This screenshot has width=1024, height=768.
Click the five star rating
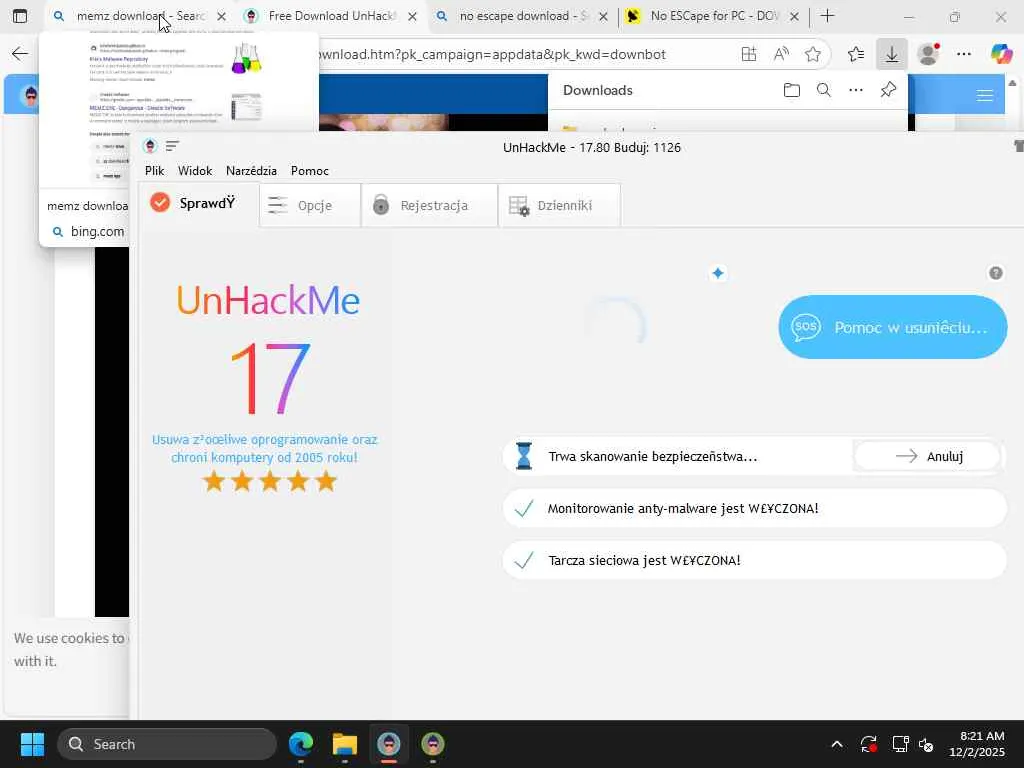270,482
